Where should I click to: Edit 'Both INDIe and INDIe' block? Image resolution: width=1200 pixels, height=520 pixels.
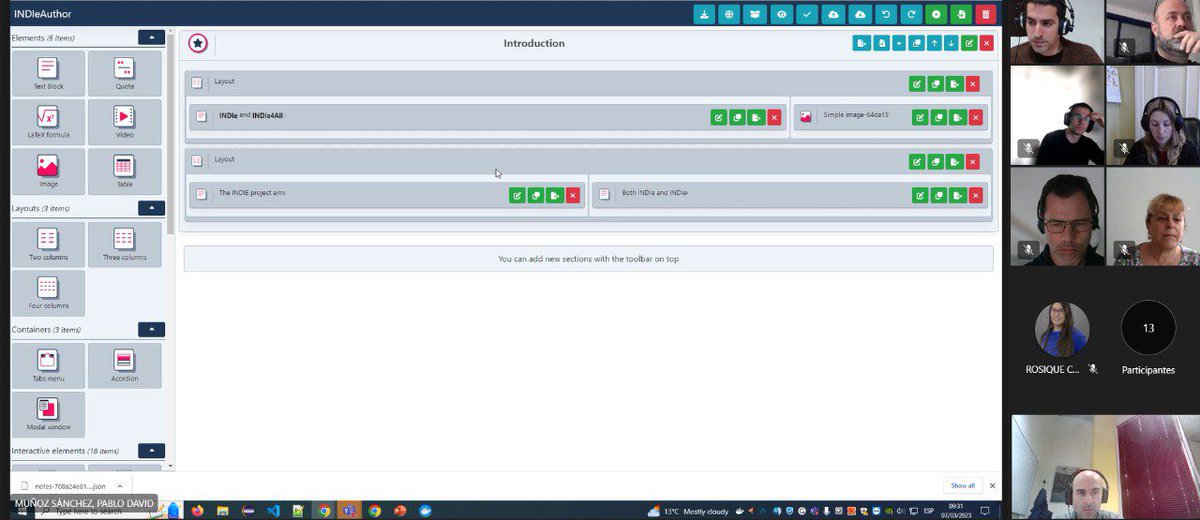click(920, 195)
